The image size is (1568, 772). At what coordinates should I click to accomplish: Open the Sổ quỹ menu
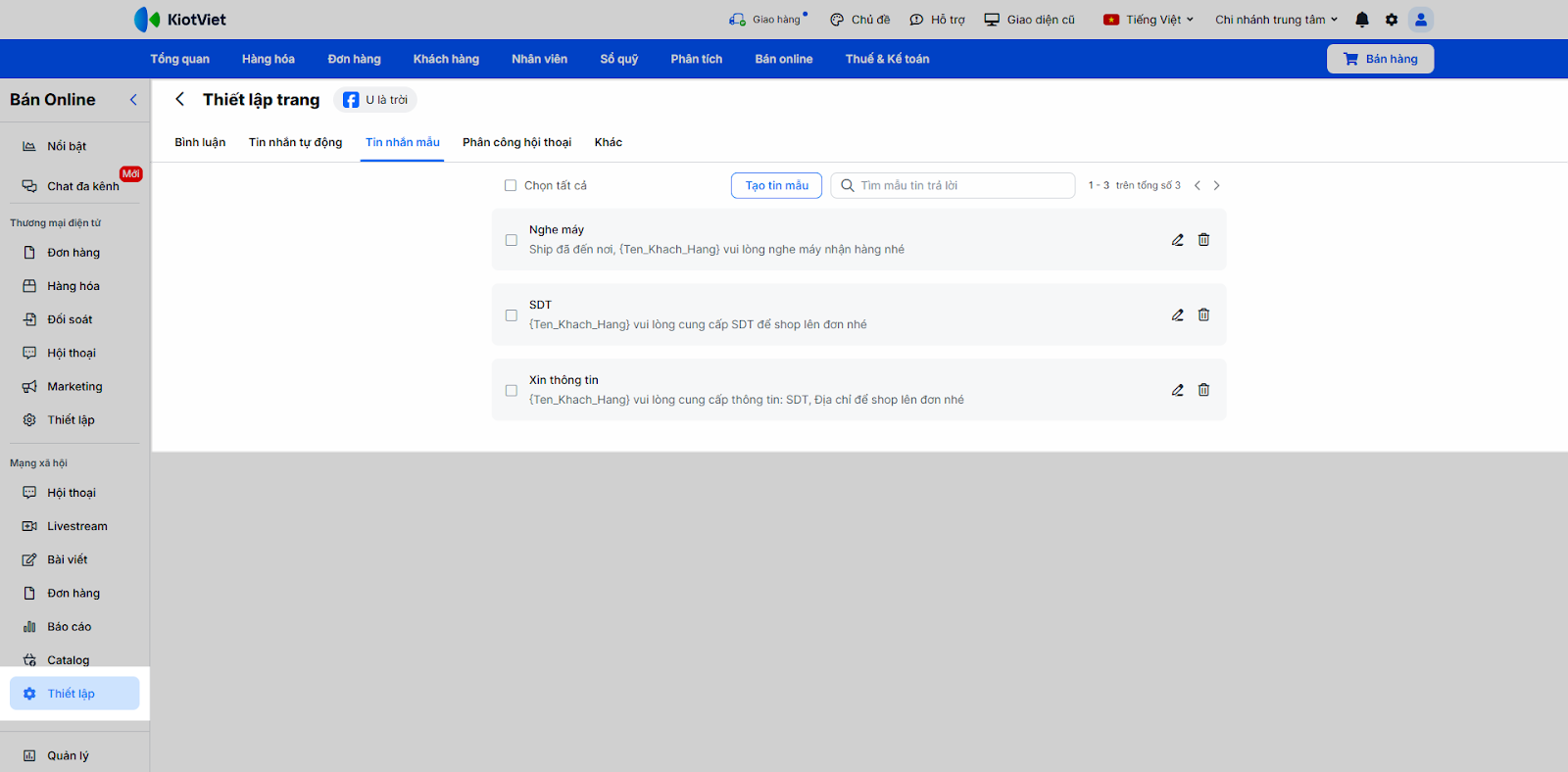[x=619, y=59]
